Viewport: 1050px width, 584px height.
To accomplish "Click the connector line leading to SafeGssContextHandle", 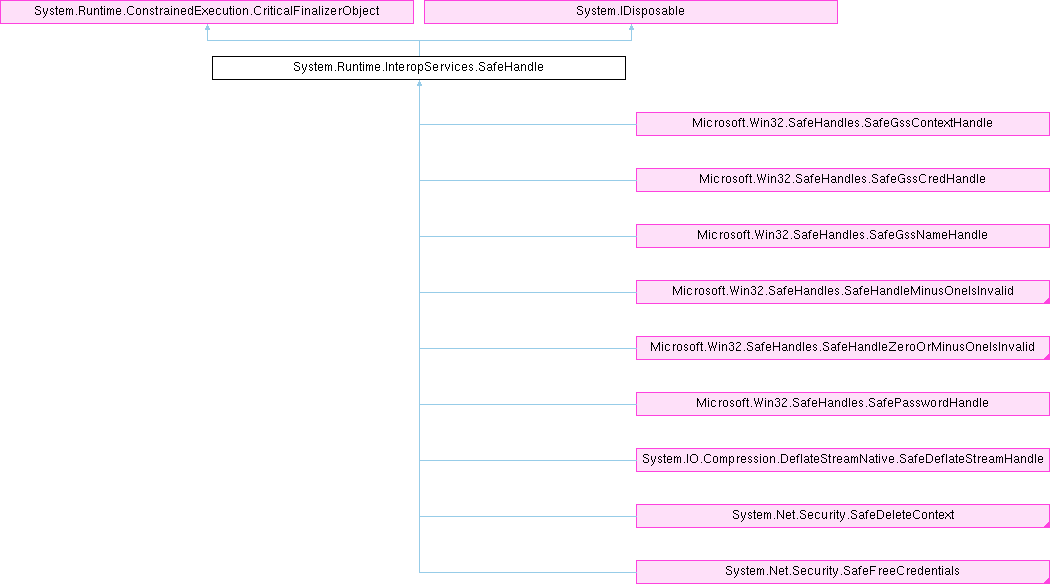I will click(528, 124).
